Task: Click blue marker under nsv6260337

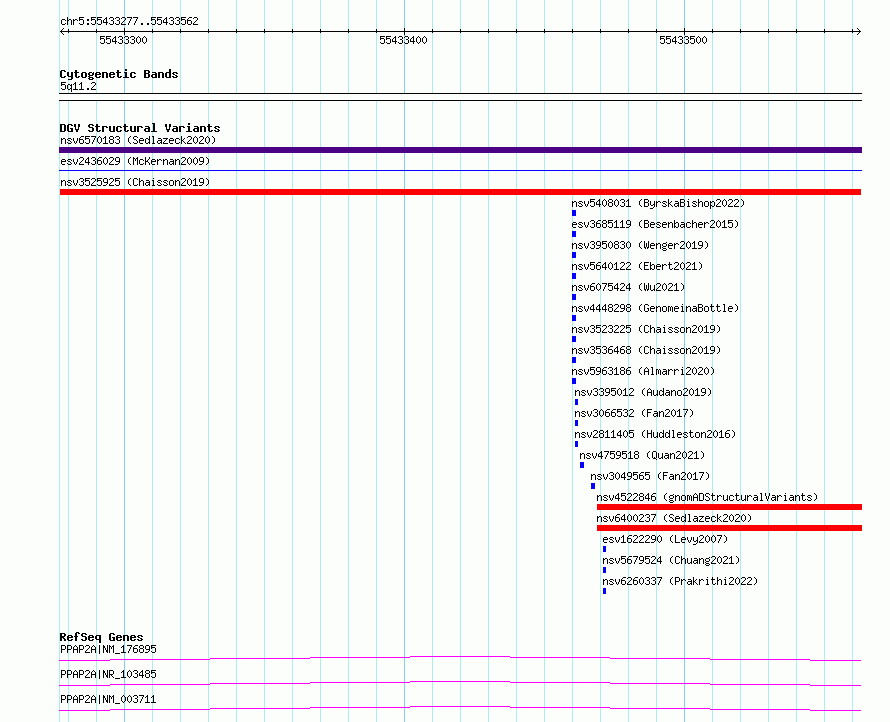Action: (x=604, y=591)
